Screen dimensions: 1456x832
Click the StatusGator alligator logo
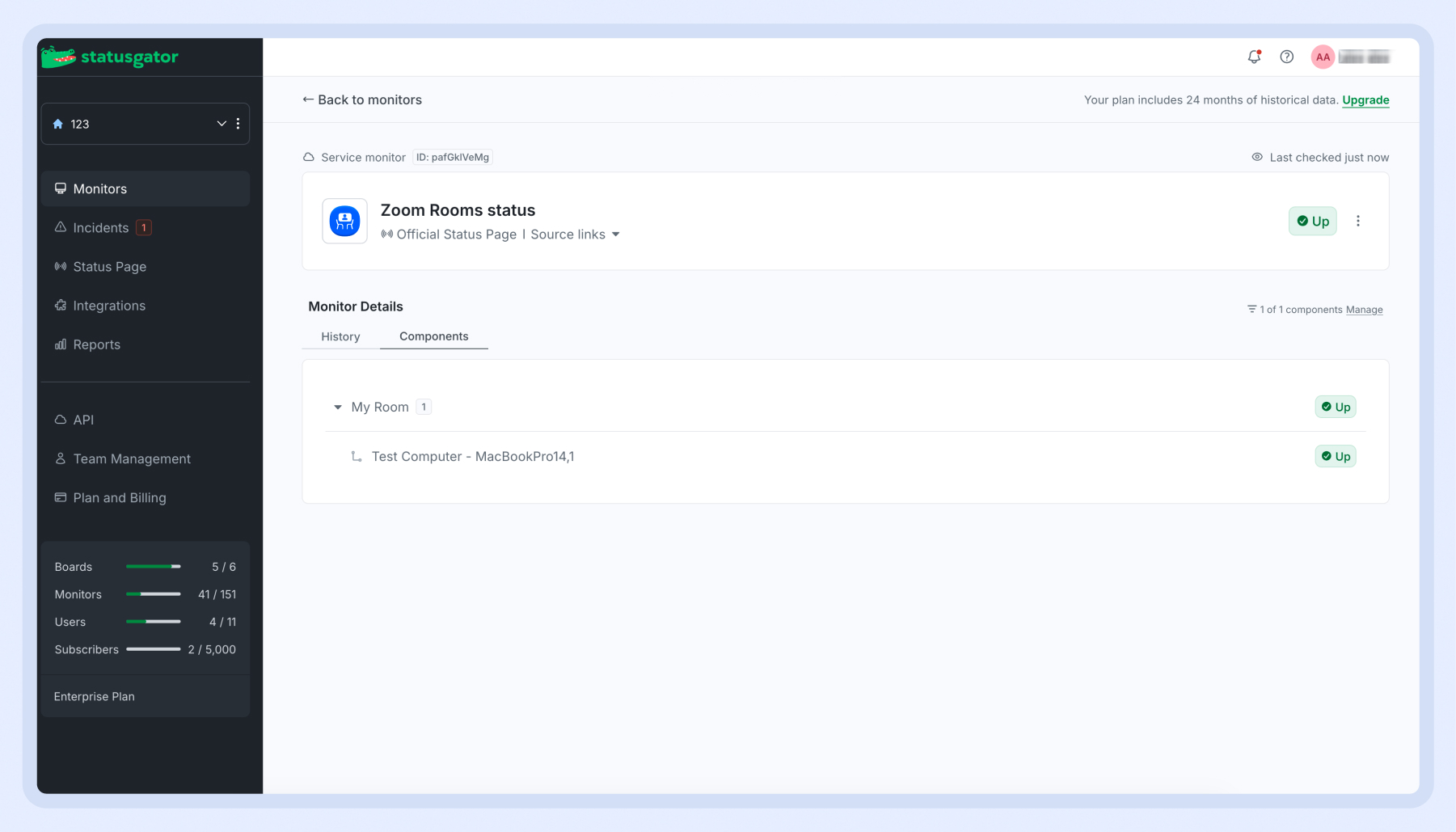click(x=109, y=57)
